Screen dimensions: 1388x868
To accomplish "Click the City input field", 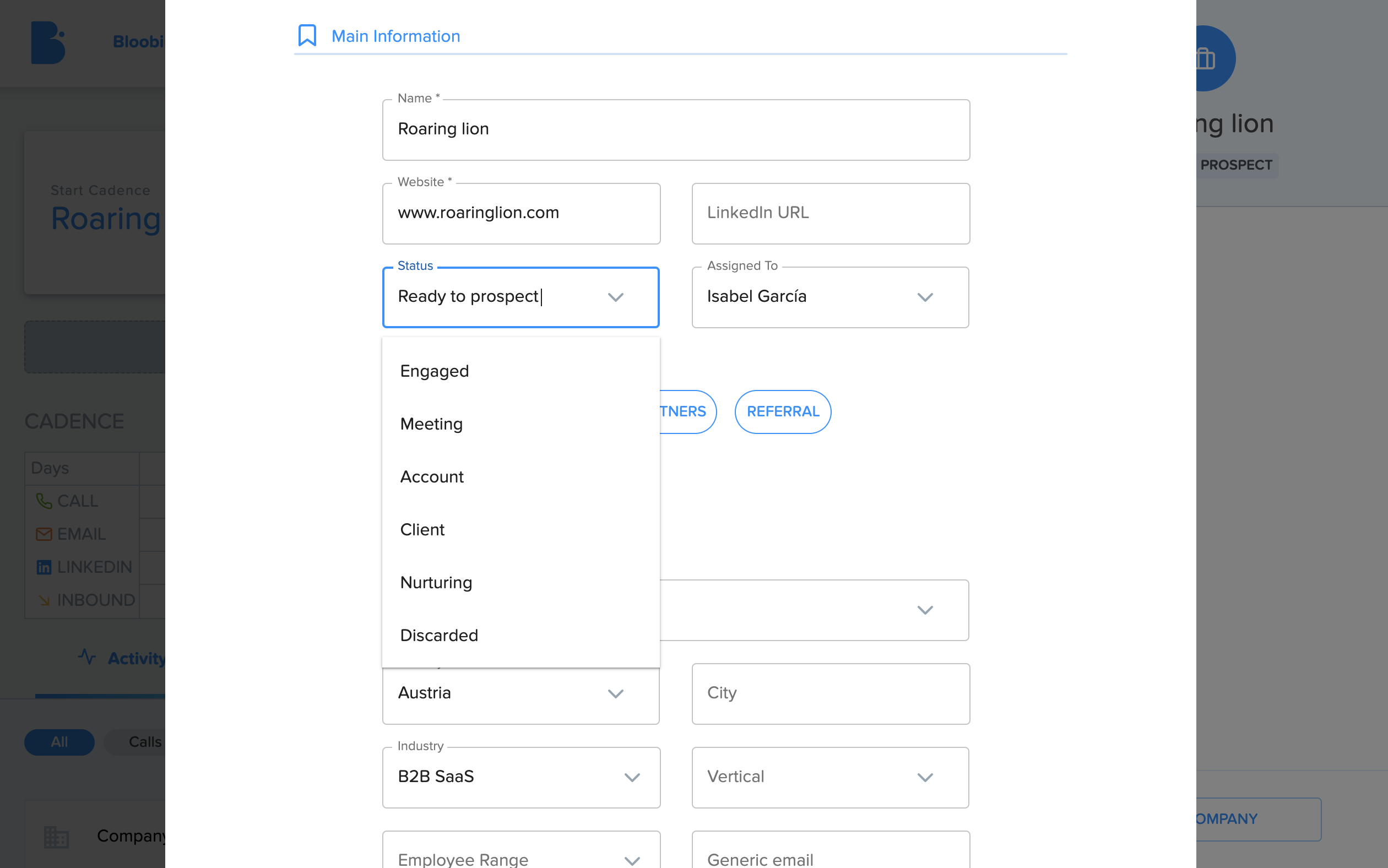I will click(831, 693).
